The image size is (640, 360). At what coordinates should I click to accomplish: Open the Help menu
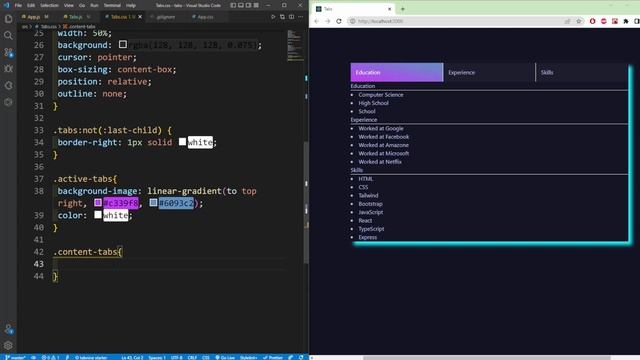131,5
